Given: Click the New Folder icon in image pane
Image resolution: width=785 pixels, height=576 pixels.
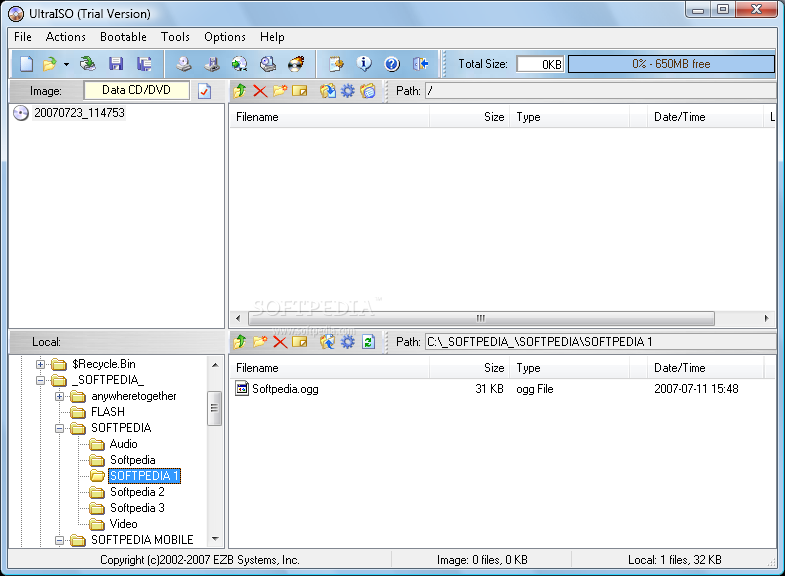Looking at the screenshot, I should point(280,91).
